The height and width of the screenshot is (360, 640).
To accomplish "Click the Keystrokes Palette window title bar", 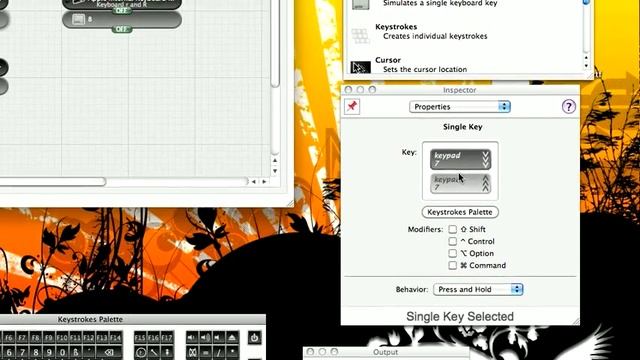I will pos(133,319).
